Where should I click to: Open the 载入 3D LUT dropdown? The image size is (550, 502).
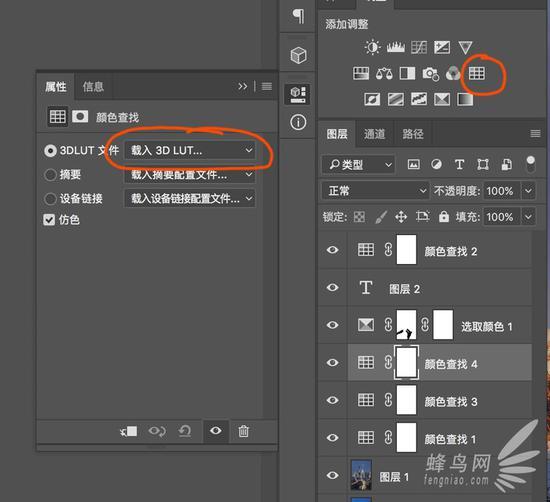click(x=190, y=150)
